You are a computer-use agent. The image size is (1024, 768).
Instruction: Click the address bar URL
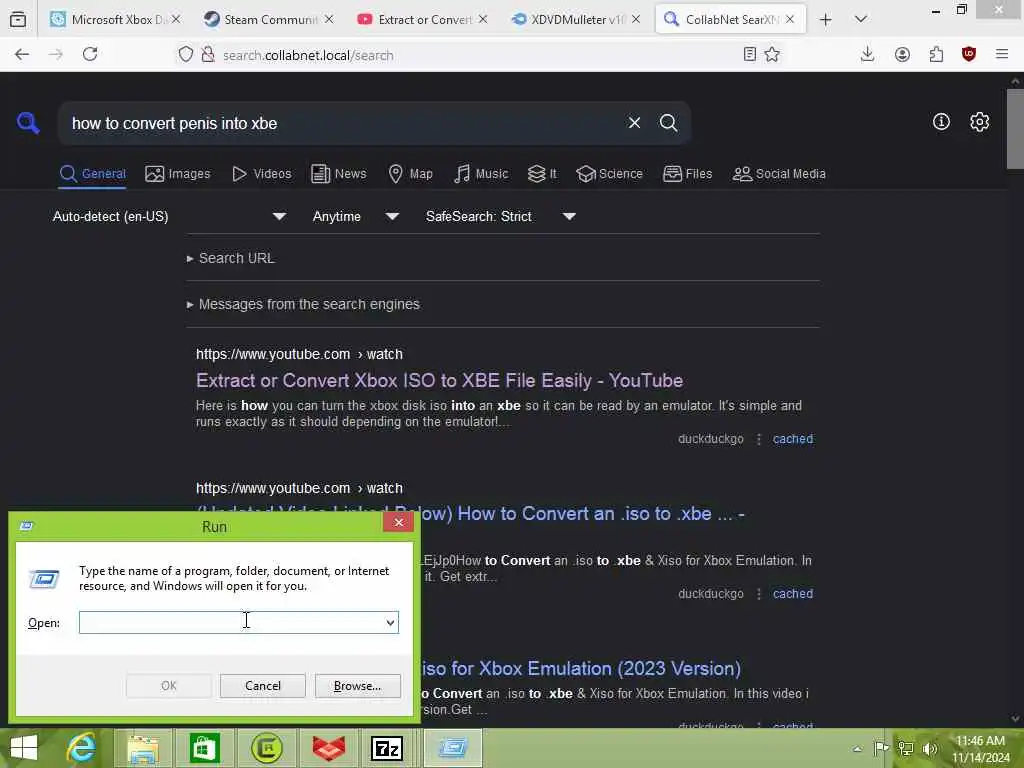click(308, 56)
